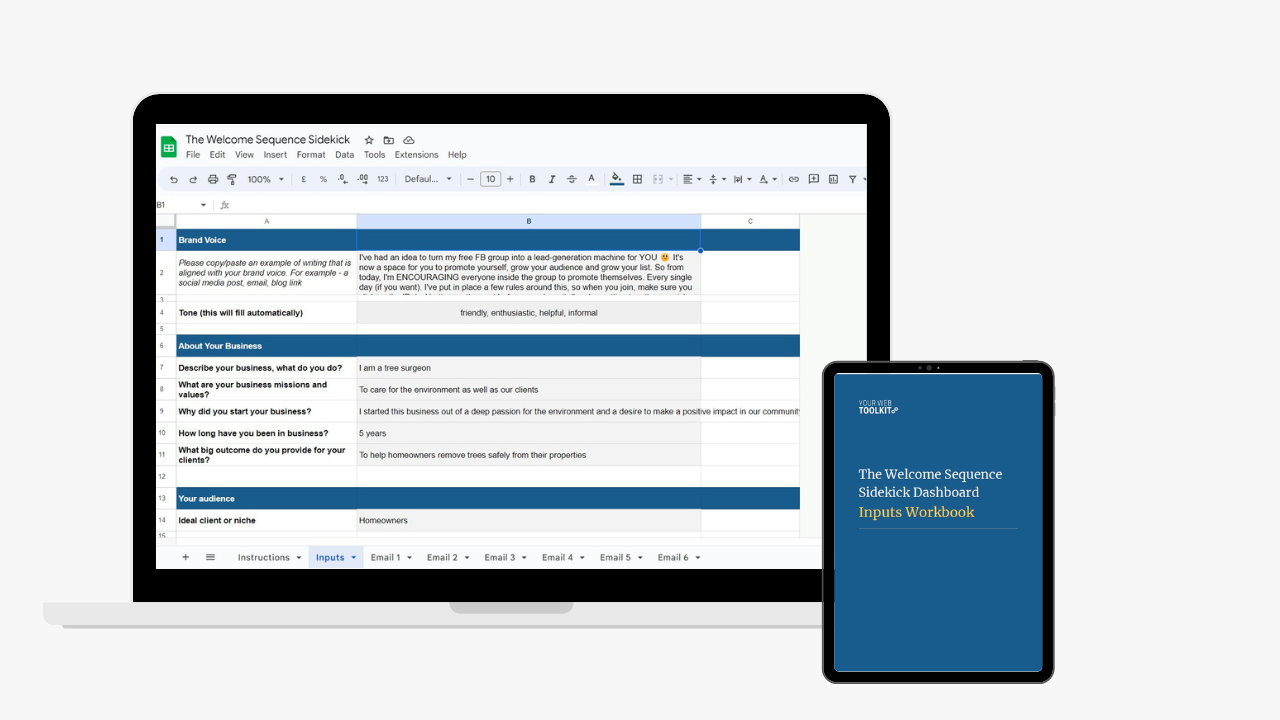Create a filter
The height and width of the screenshot is (720, 1280).
[x=853, y=180]
